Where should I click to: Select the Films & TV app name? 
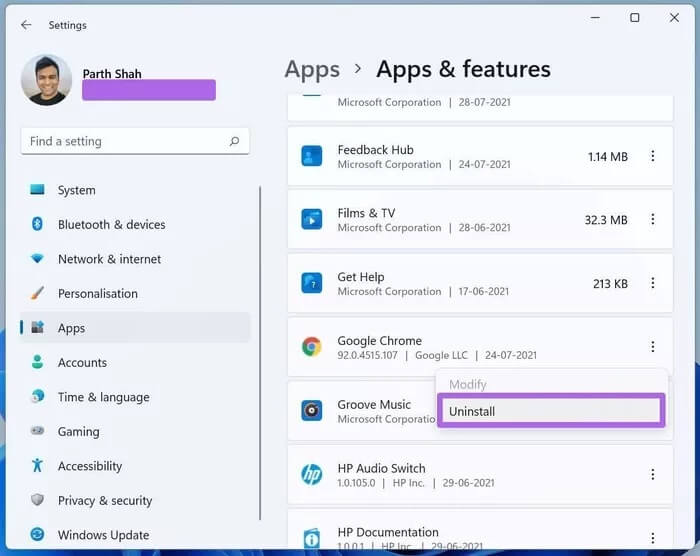coord(366,213)
